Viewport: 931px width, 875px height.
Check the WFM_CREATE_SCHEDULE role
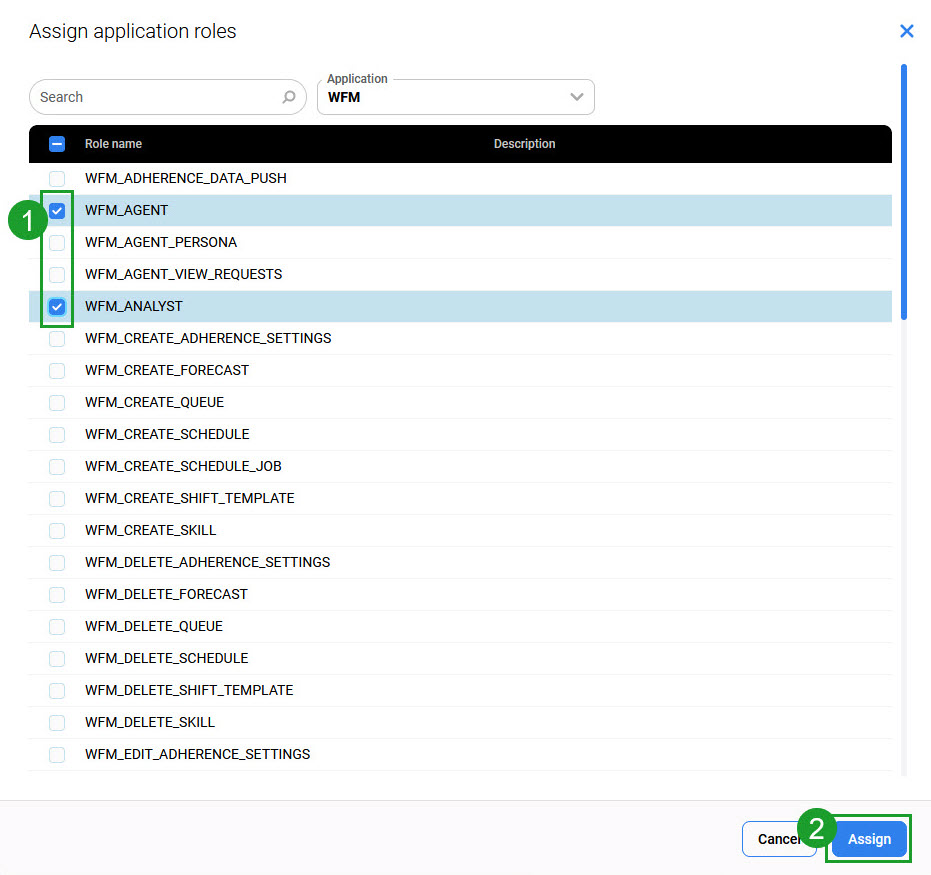[57, 435]
